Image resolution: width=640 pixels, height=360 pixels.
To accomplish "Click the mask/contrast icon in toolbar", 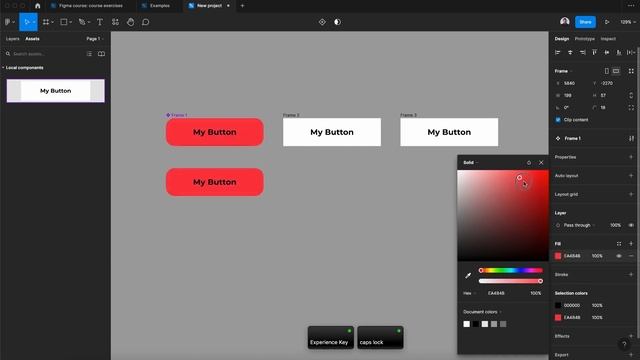I will [x=337, y=22].
